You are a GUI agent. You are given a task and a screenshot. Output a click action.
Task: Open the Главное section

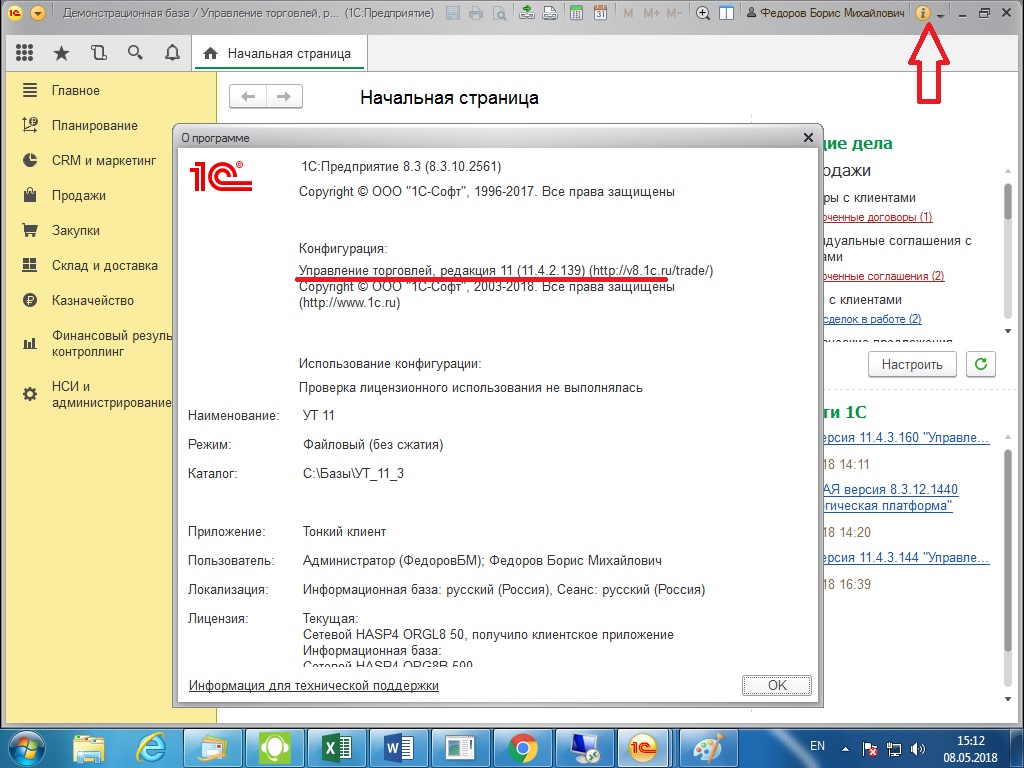coord(76,91)
